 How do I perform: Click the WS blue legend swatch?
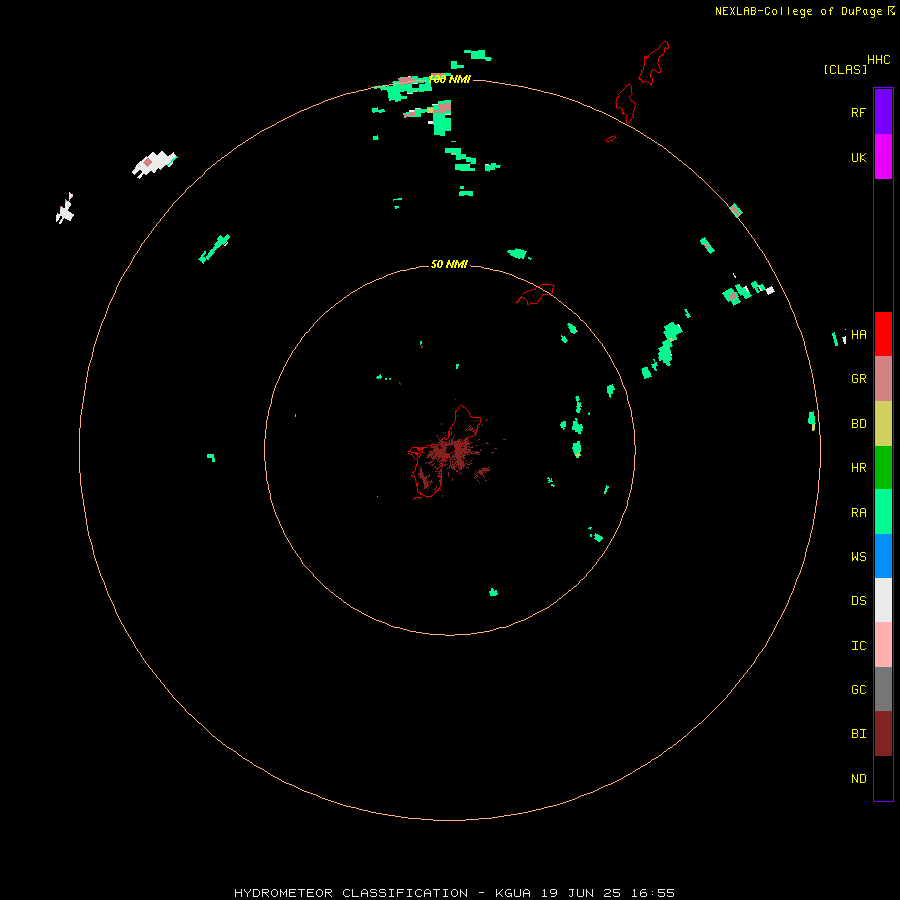tap(883, 556)
